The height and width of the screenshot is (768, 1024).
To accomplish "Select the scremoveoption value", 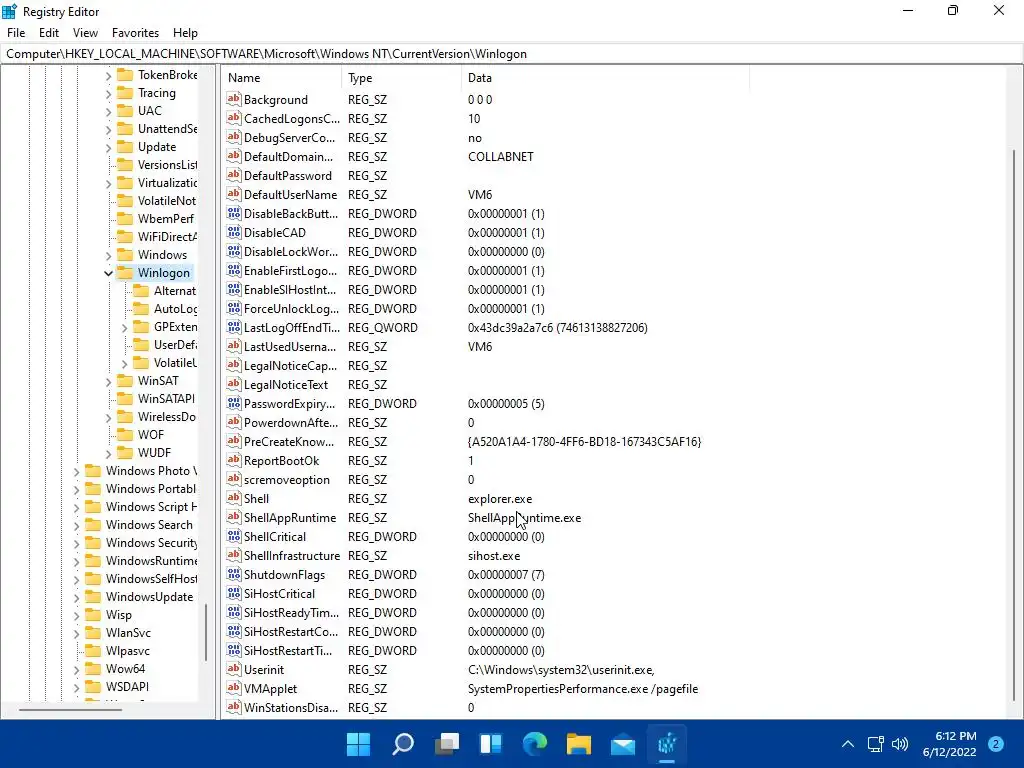I will (x=287, y=480).
